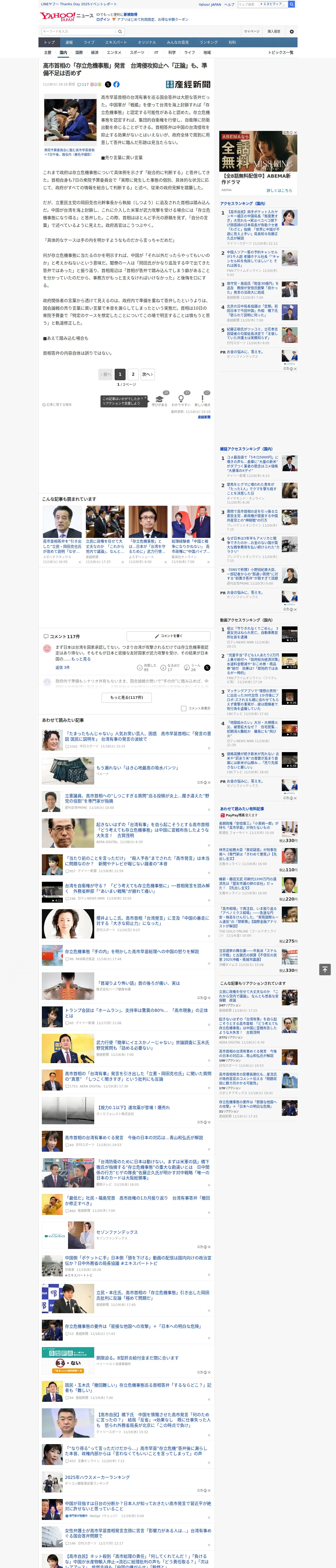Image resolution: width=336 pixels, height=1568 pixels.
Task: Click the web search magnifier button
Action: pos(292,4)
